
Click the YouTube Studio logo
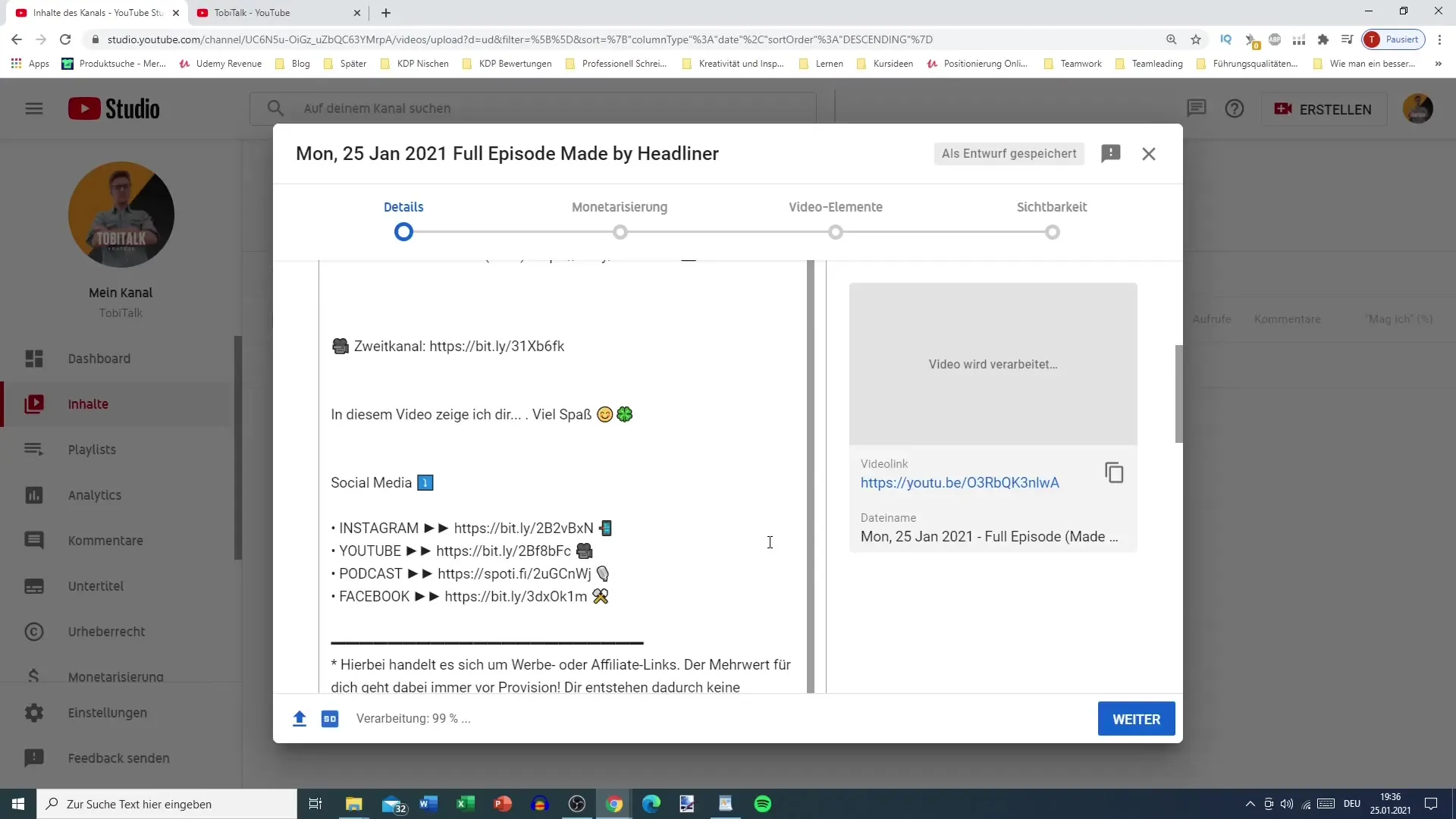click(x=114, y=108)
